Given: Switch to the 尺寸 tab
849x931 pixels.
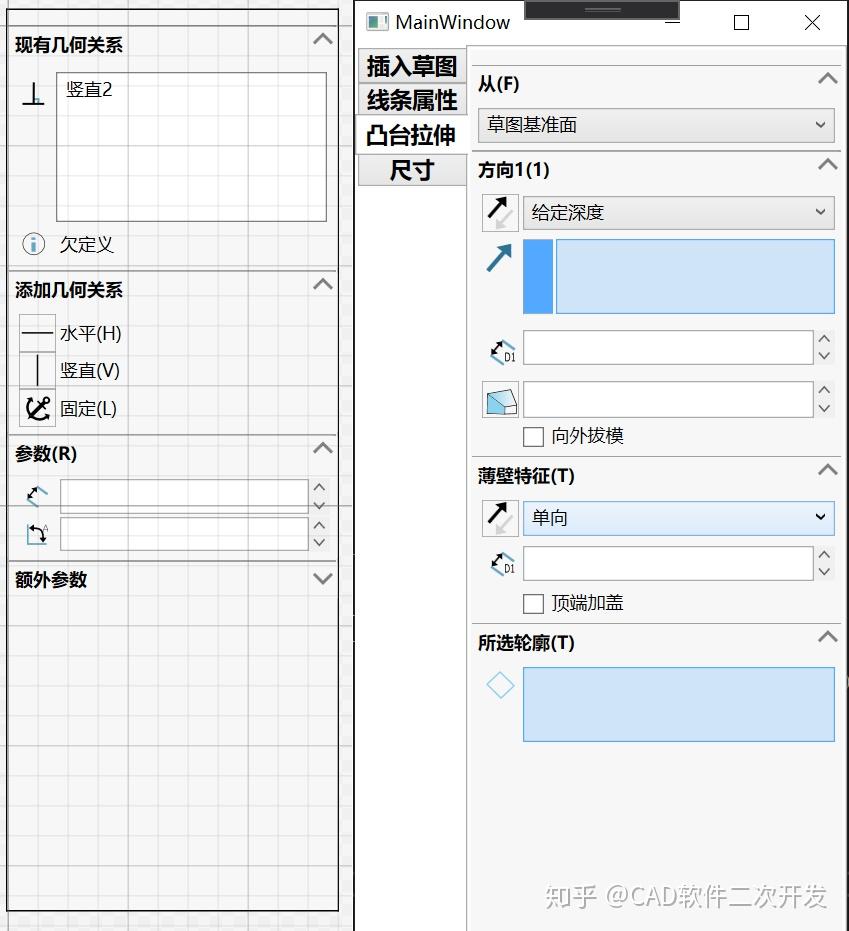Looking at the screenshot, I should pyautogui.click(x=411, y=170).
